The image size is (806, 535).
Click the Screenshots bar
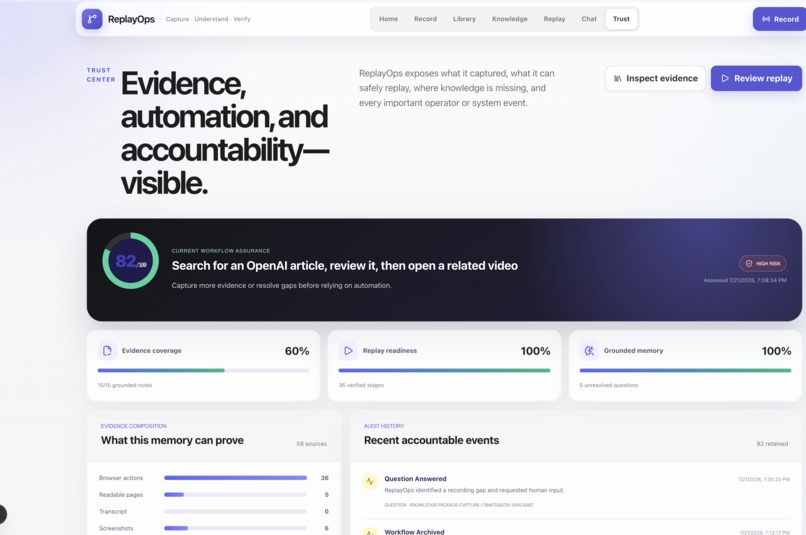pyautogui.click(x=235, y=528)
